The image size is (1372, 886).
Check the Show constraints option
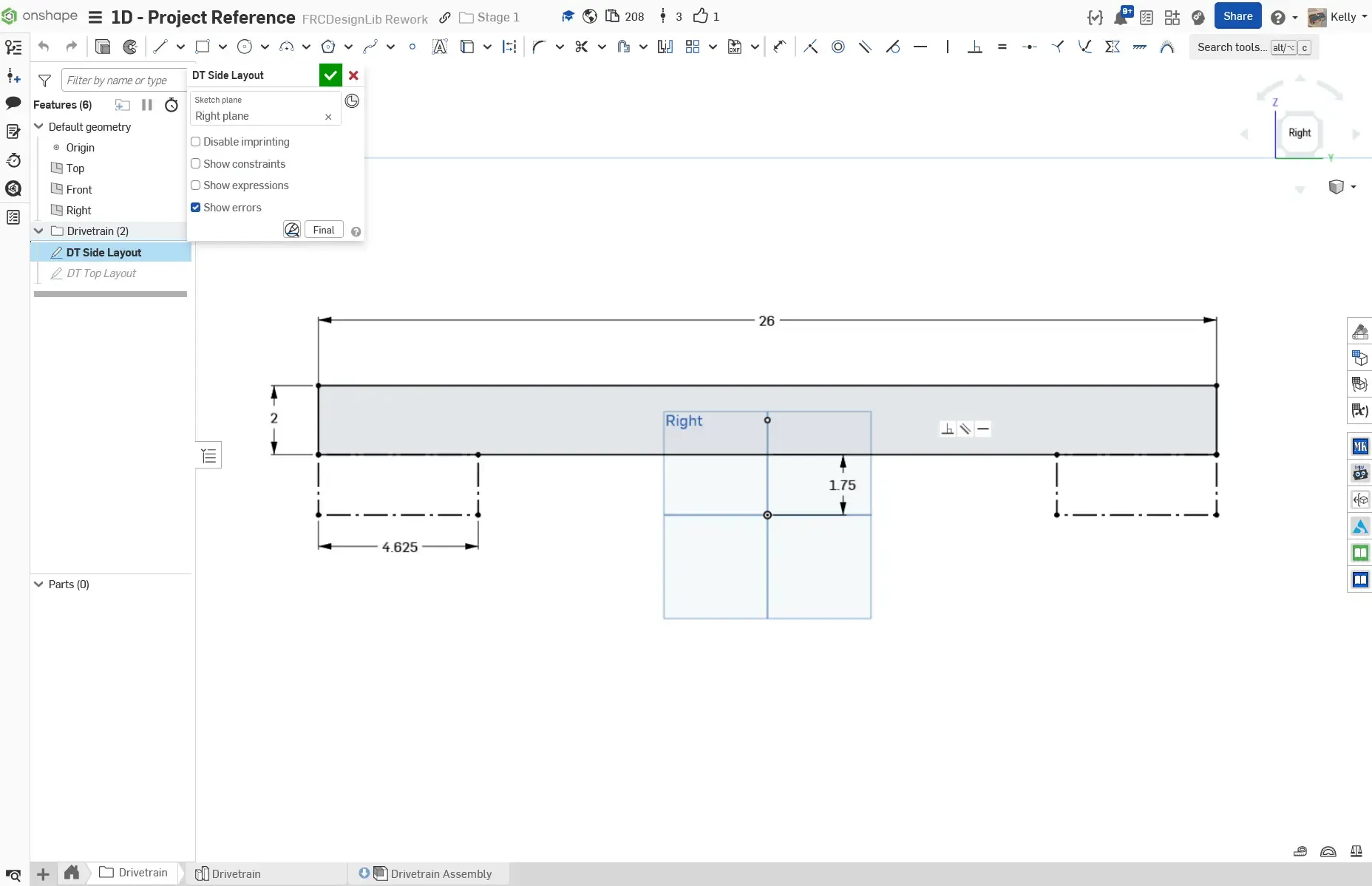point(196,164)
